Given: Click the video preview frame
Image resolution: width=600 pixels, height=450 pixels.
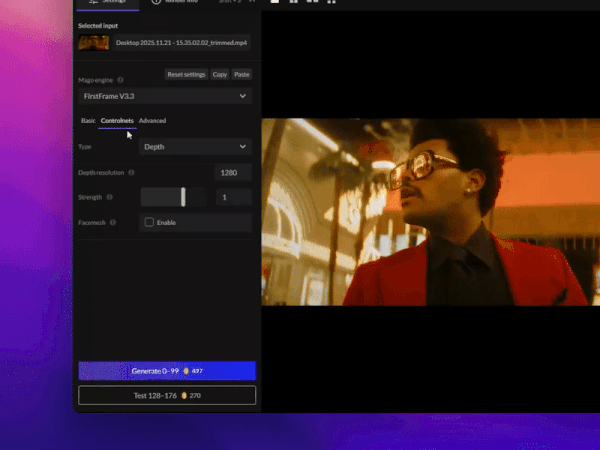Looking at the screenshot, I should click(x=430, y=212).
